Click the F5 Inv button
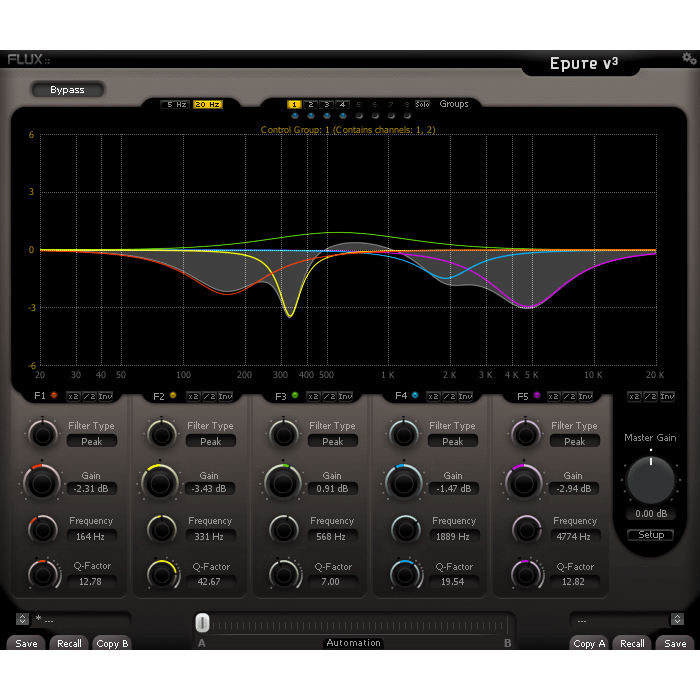700x700 pixels. point(585,396)
